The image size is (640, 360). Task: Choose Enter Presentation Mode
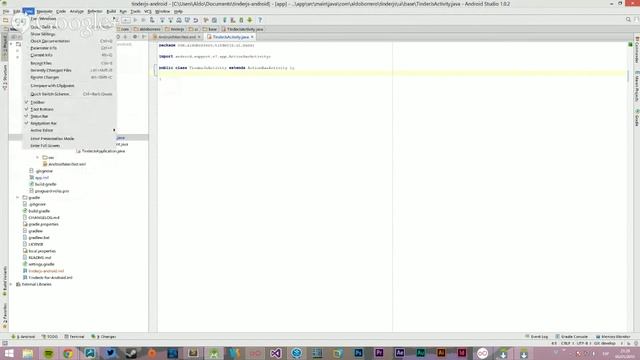69,138
